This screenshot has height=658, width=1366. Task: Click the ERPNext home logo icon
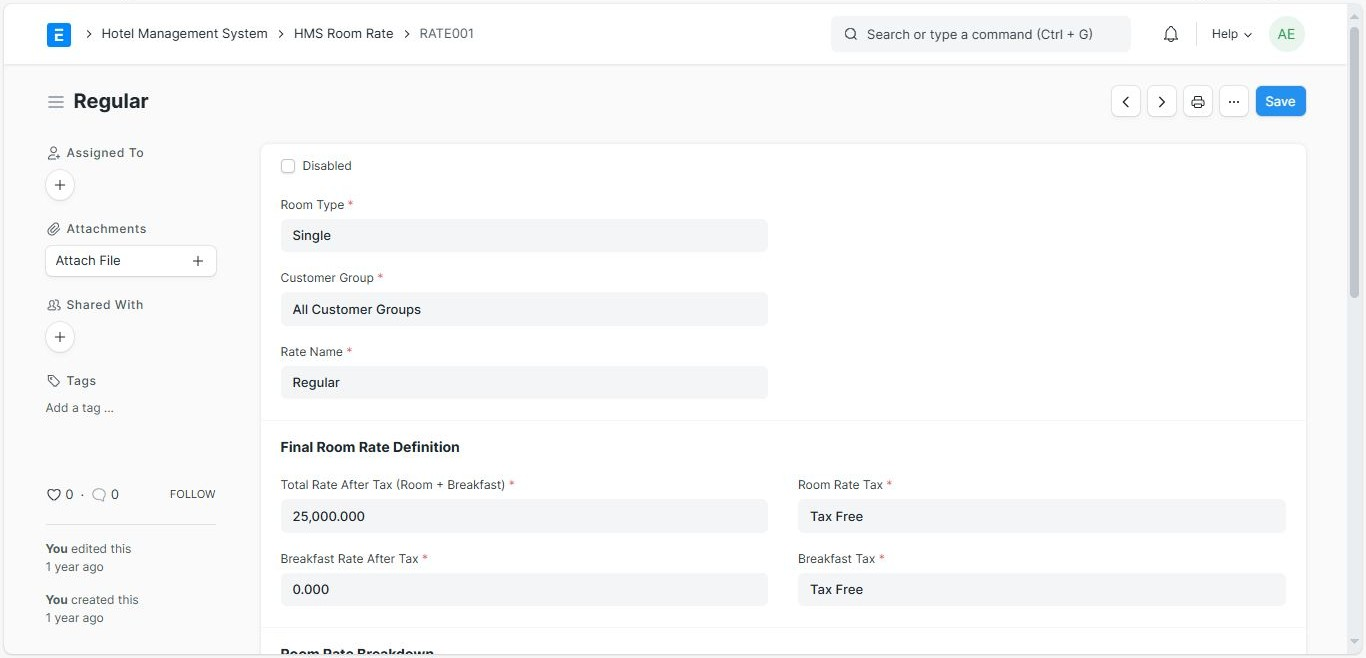point(59,35)
